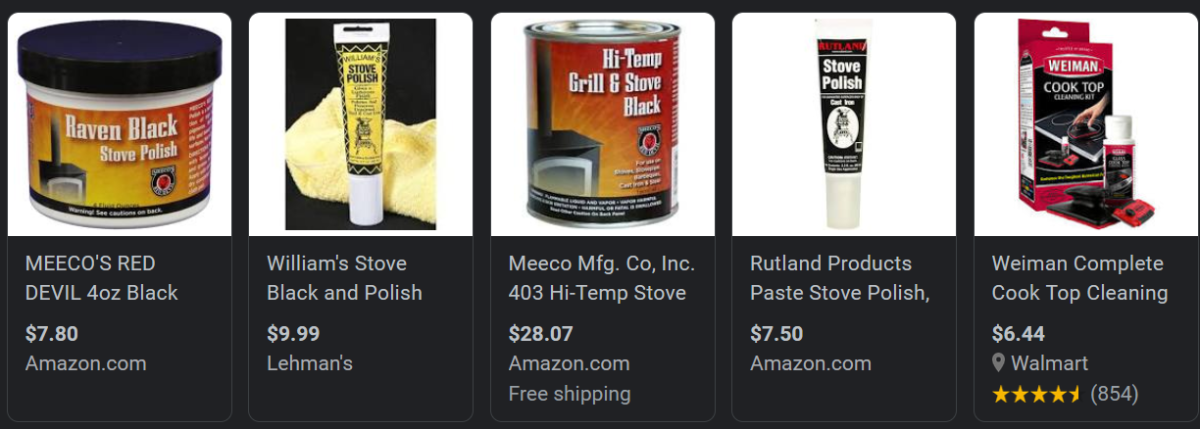The image size is (1200, 429).
Task: Click the $28.07 price on Meeco listing
Action: click(541, 334)
